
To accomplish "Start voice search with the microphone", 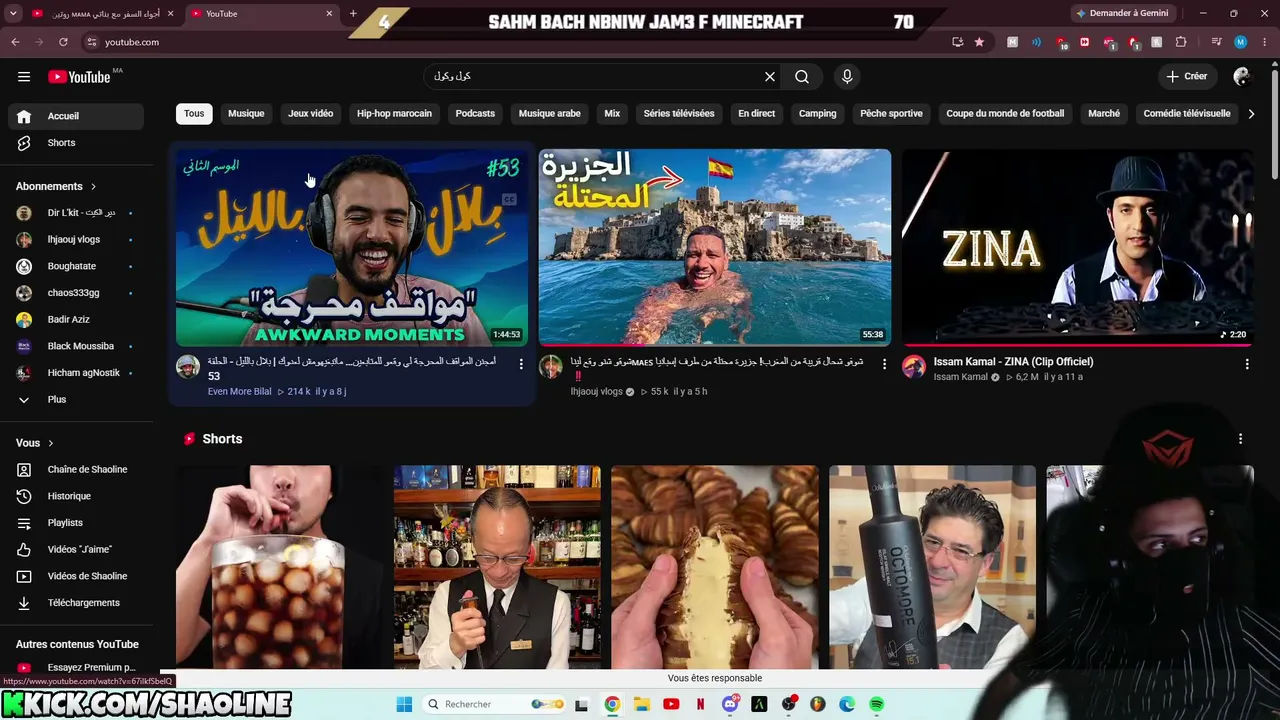I will [847, 77].
